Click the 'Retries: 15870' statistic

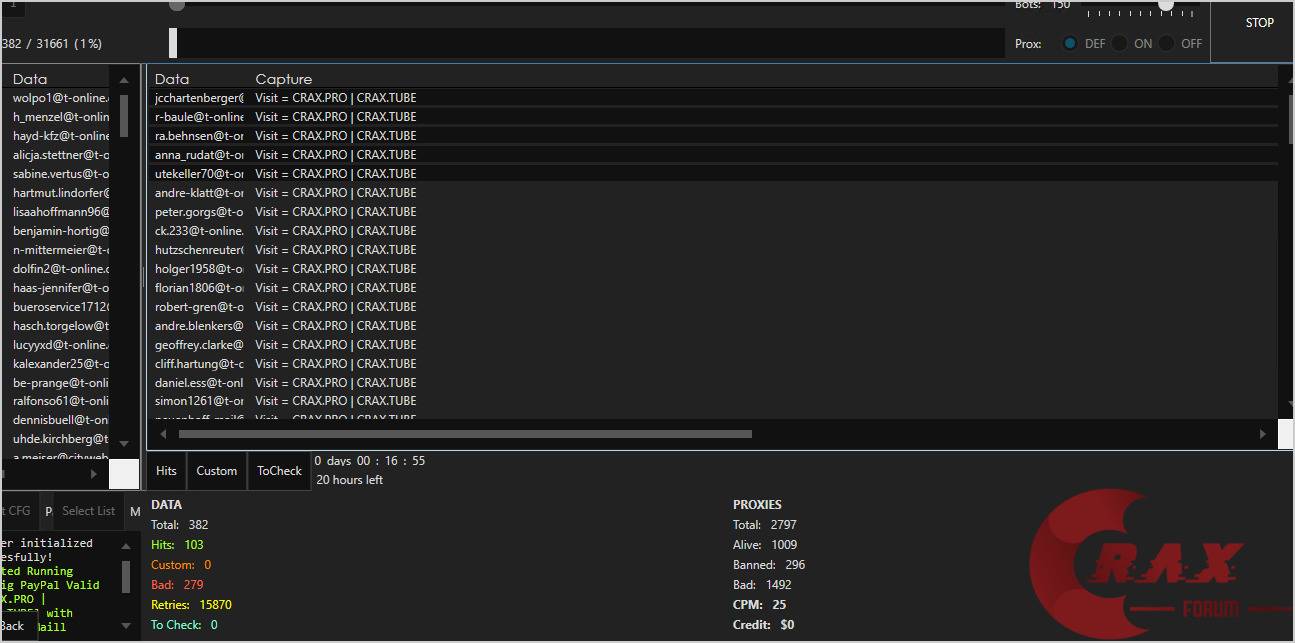[191, 605]
